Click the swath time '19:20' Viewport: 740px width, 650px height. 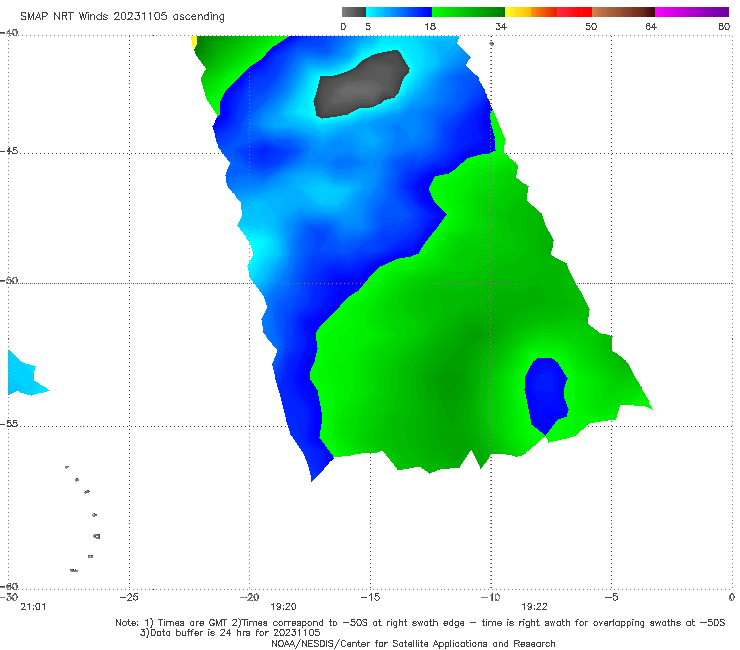(283, 607)
